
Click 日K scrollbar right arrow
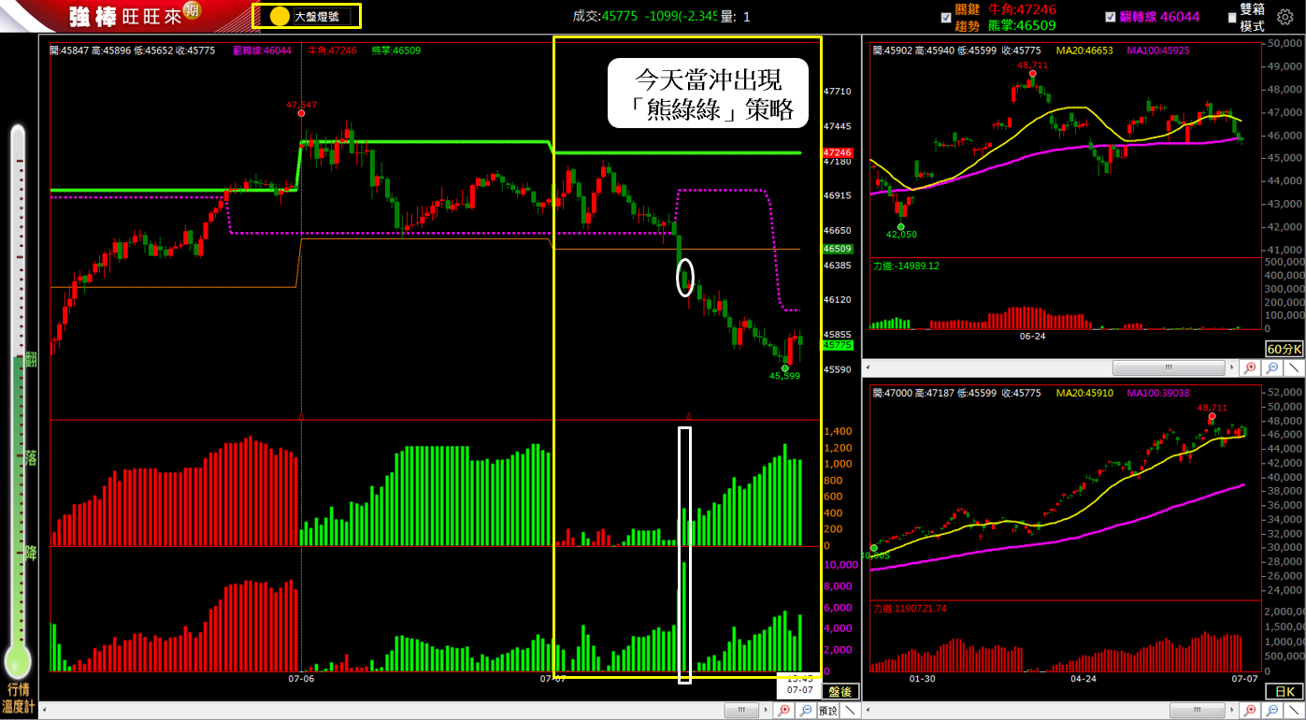(1232, 710)
